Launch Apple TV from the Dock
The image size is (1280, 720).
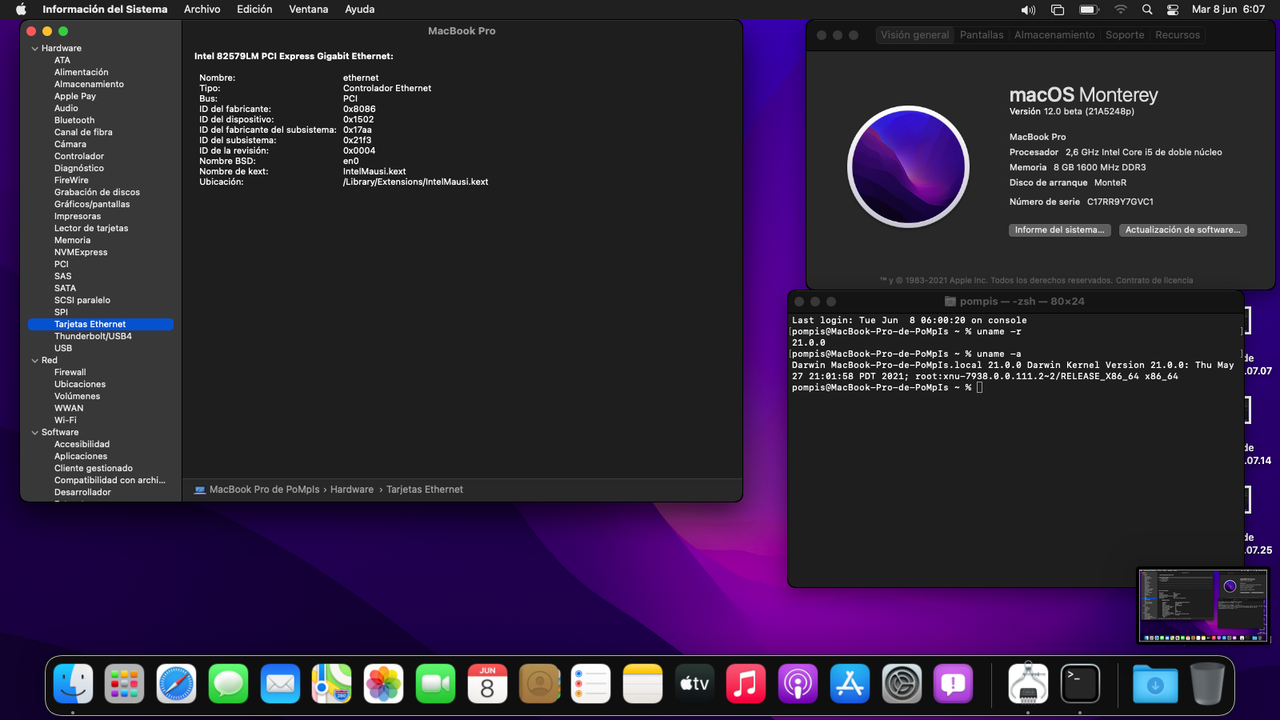coord(695,684)
